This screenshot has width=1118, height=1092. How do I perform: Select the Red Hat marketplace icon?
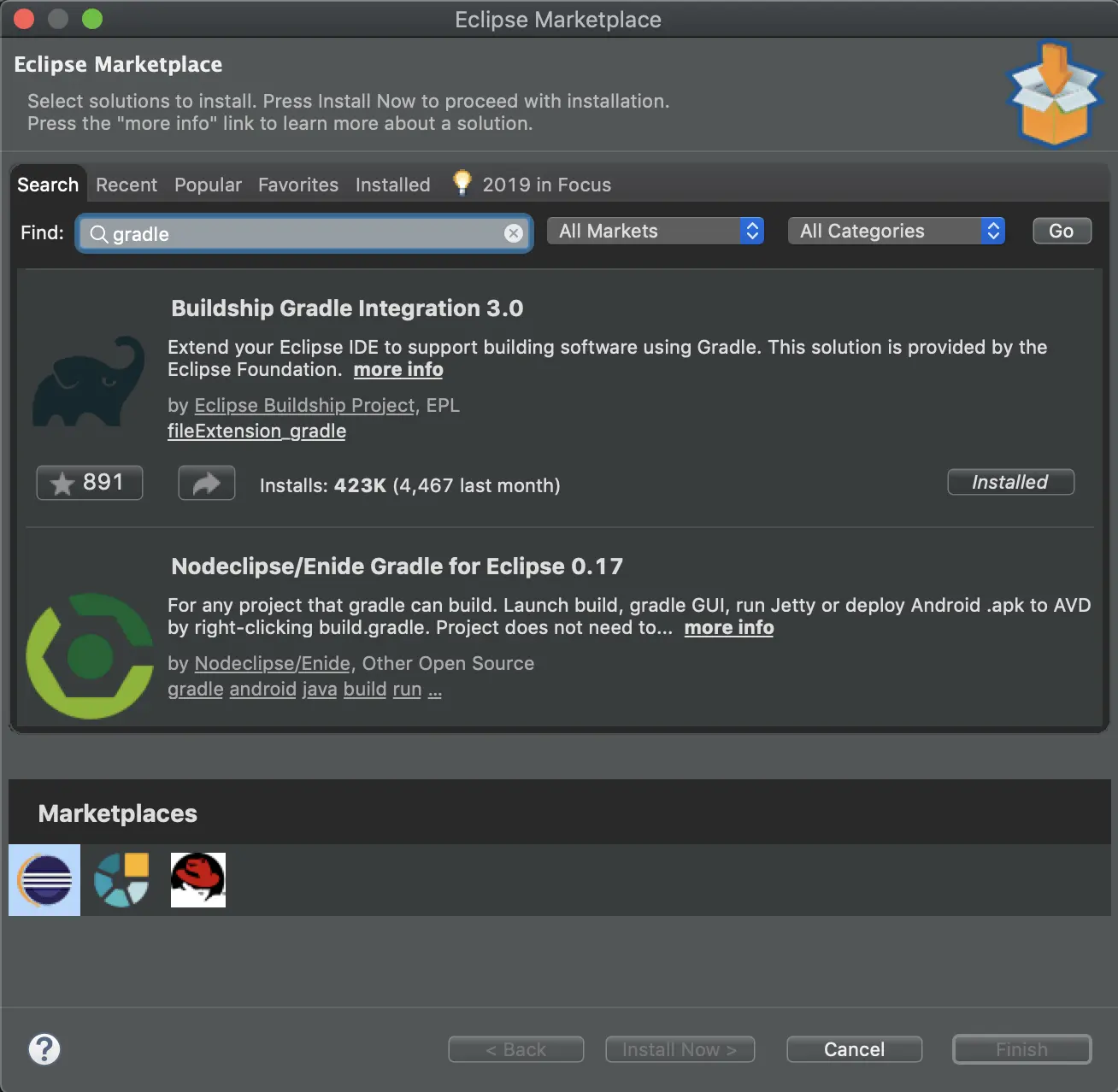[x=198, y=880]
